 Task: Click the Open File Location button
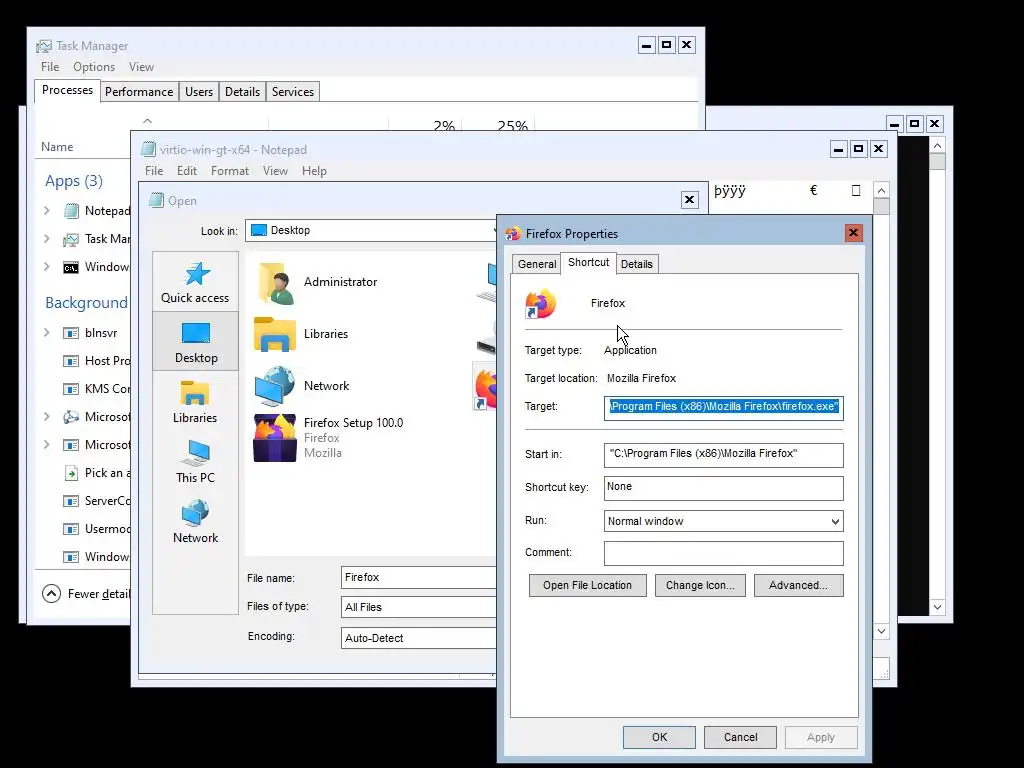(587, 586)
